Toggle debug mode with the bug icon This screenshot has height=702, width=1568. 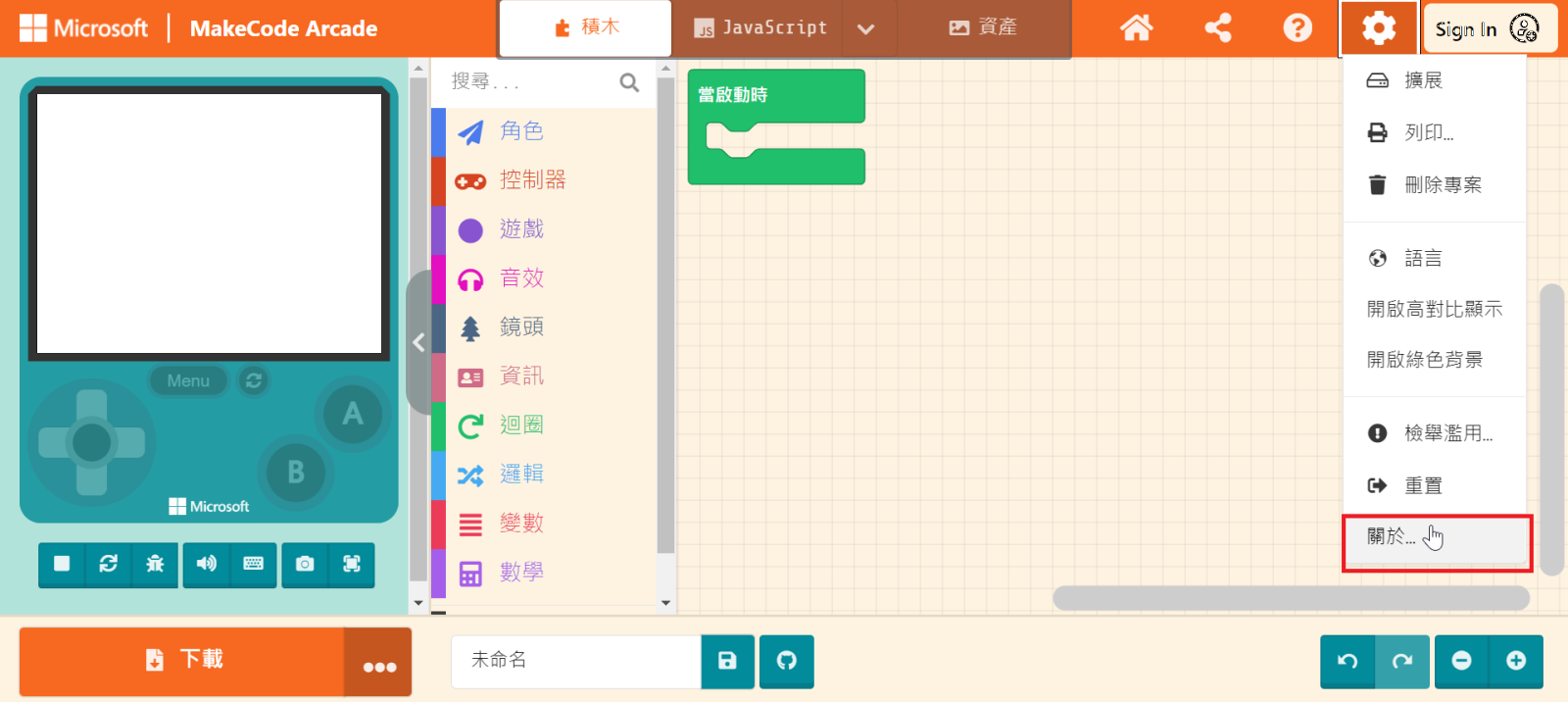pos(155,564)
